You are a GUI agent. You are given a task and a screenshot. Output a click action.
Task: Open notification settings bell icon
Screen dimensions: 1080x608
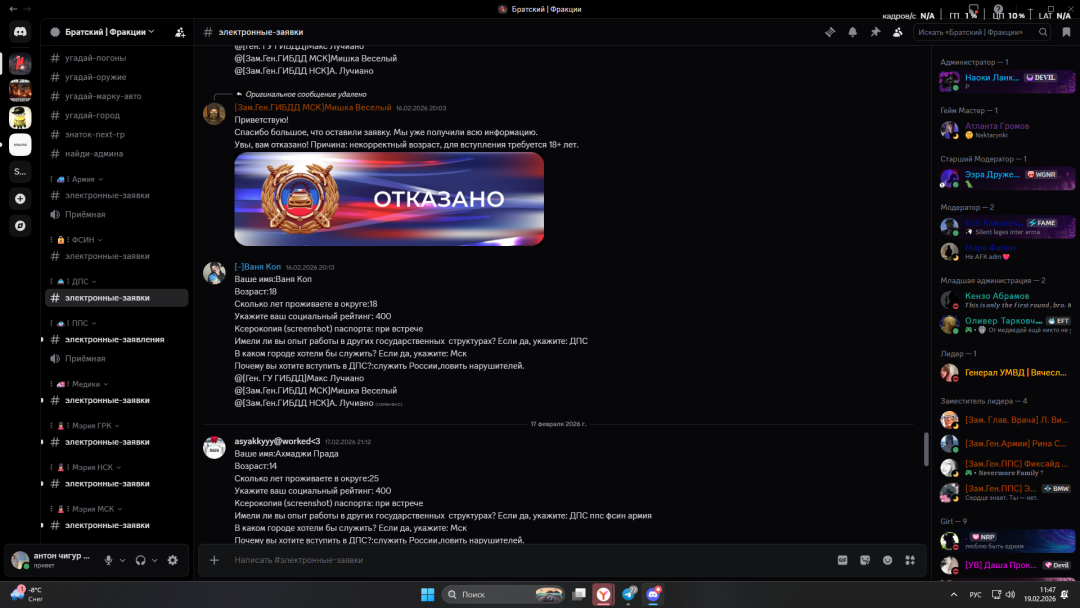pos(852,32)
